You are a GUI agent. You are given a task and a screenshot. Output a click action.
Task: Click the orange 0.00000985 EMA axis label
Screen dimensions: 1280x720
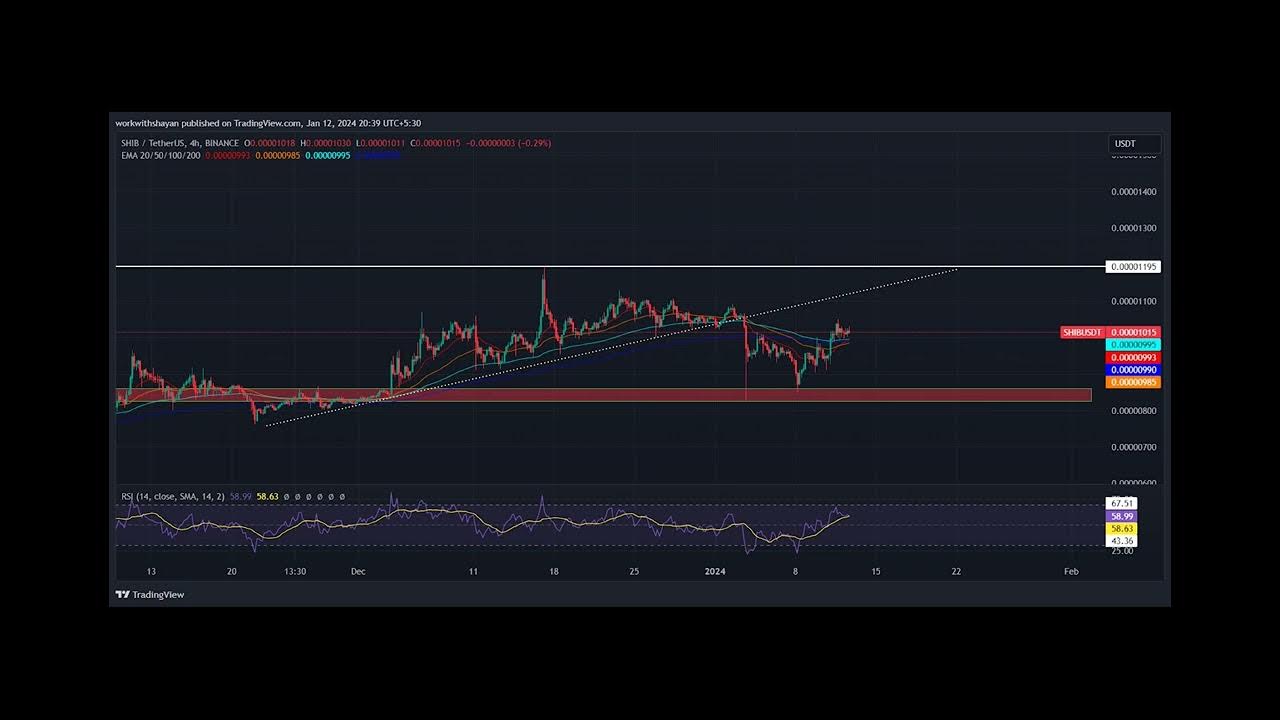click(x=1133, y=382)
